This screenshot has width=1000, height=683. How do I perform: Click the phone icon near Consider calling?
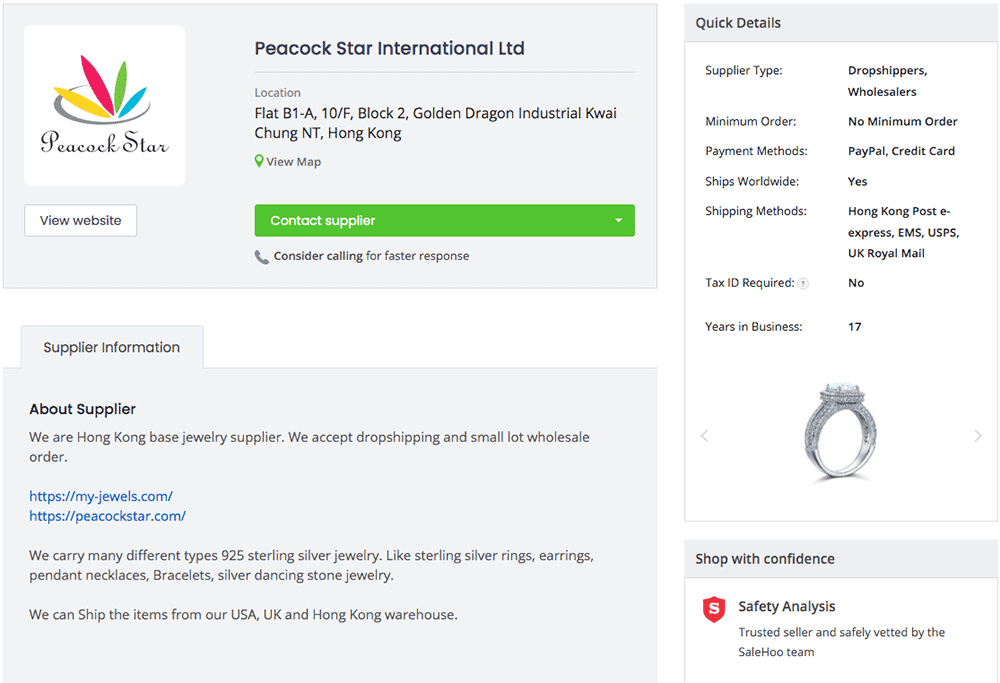click(262, 256)
